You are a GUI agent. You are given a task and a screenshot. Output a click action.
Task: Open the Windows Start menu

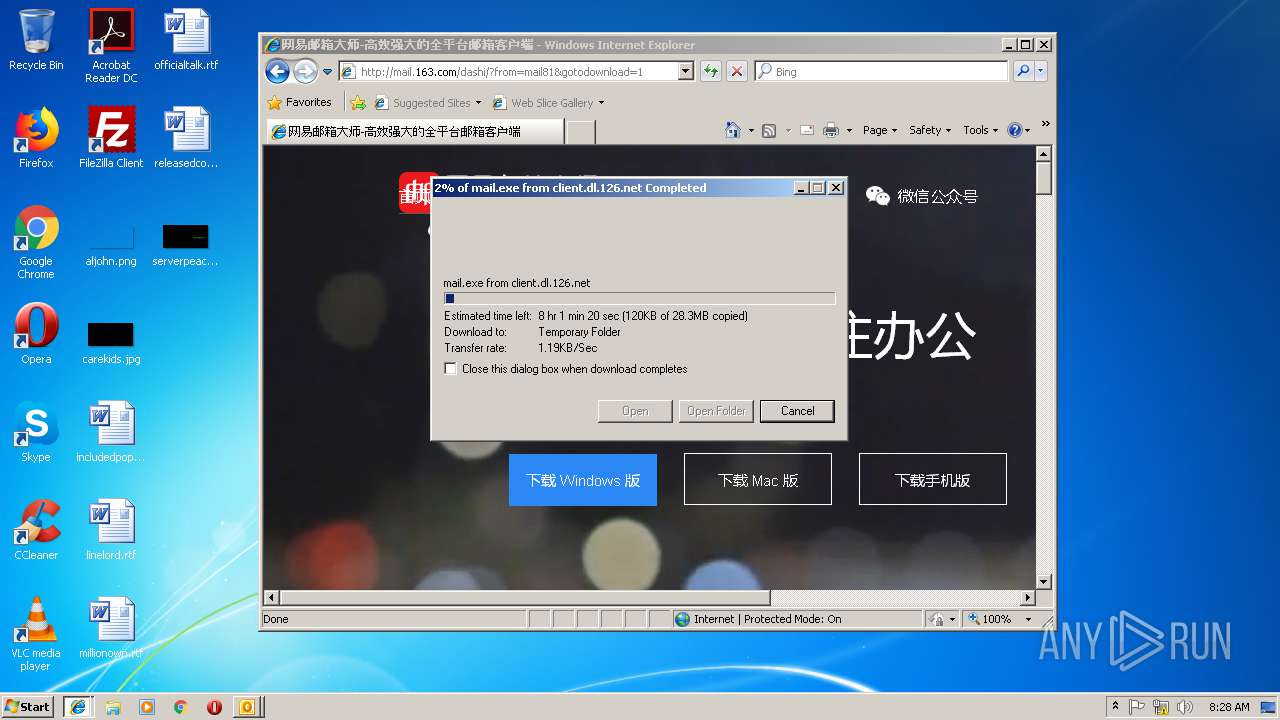[28, 706]
